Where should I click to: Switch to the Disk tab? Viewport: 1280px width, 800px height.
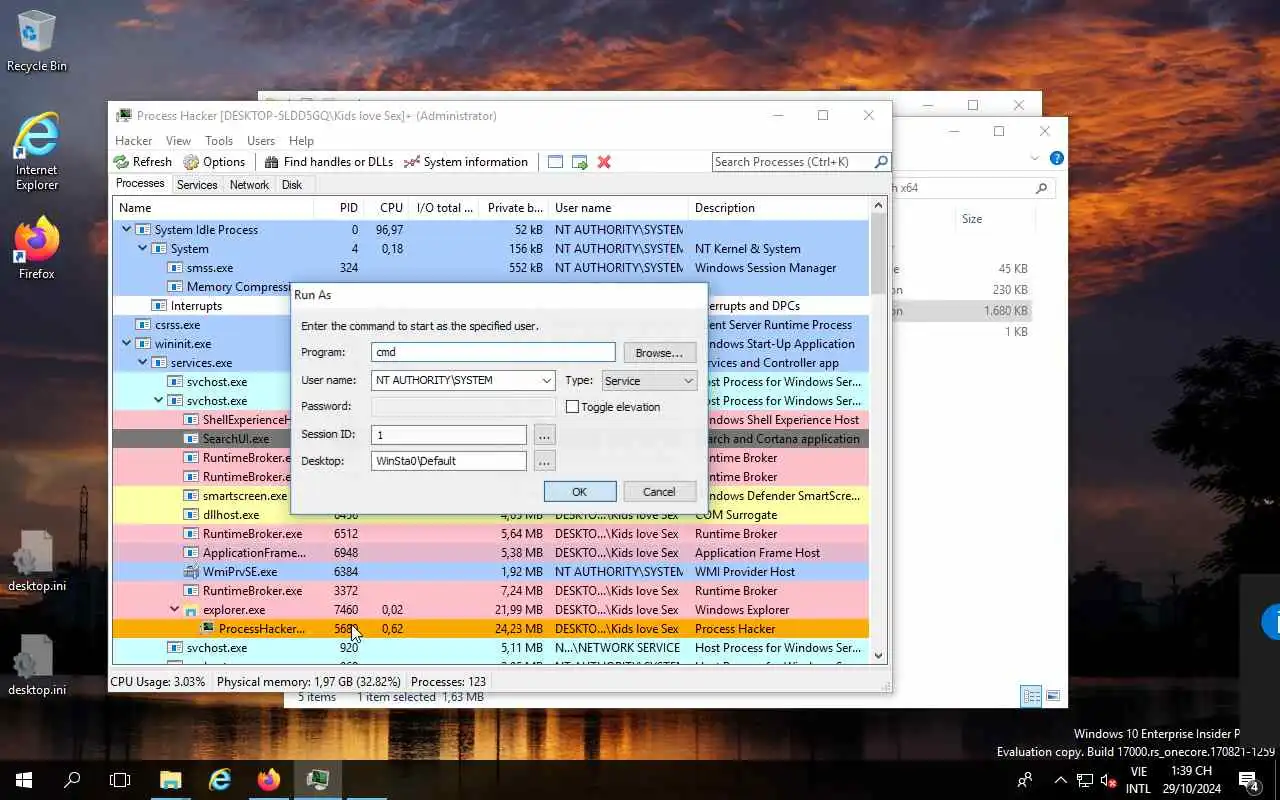tap(292, 184)
